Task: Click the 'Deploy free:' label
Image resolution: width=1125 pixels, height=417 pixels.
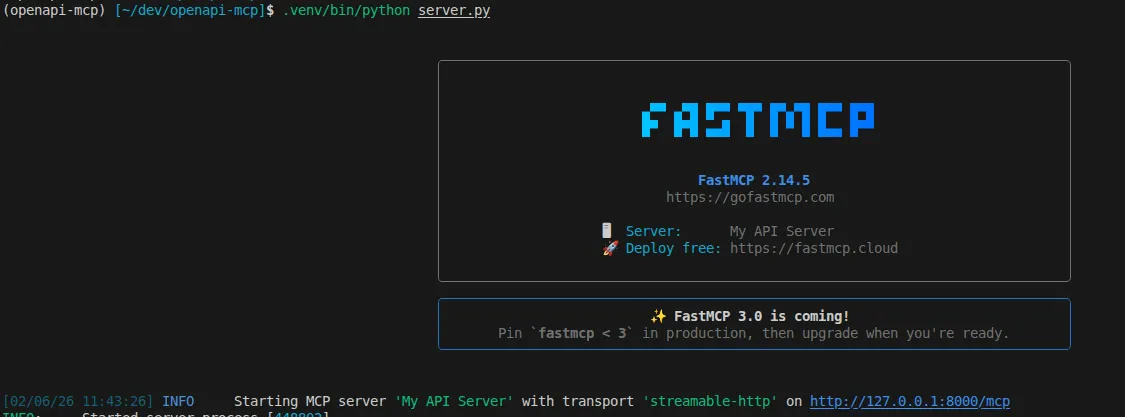Action: pos(673,248)
